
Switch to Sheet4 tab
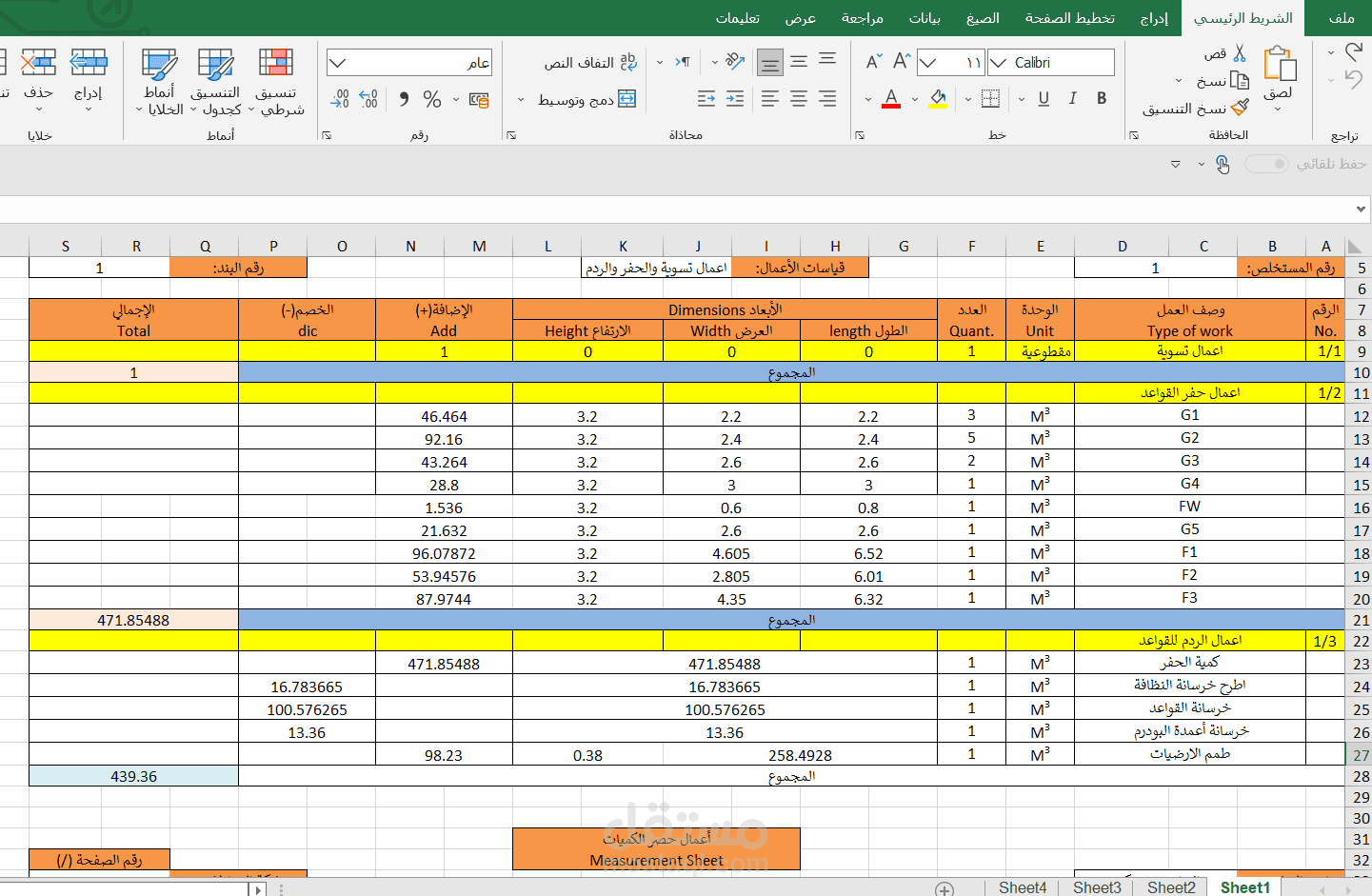(1023, 887)
